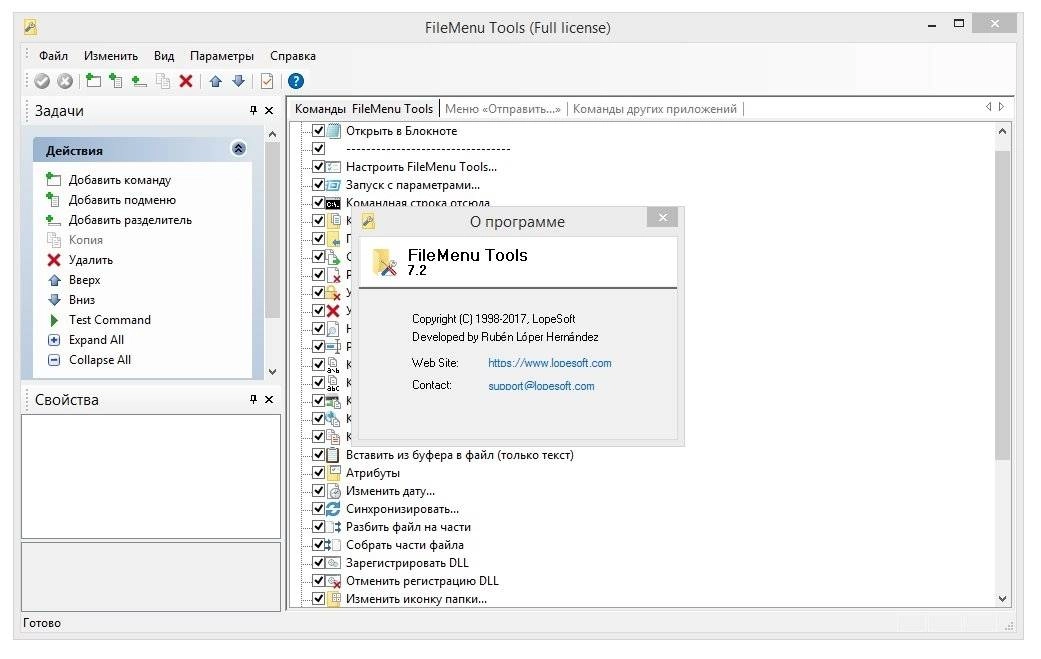Uncheck Настроить FileMenu Tools checkbox

tap(318, 167)
